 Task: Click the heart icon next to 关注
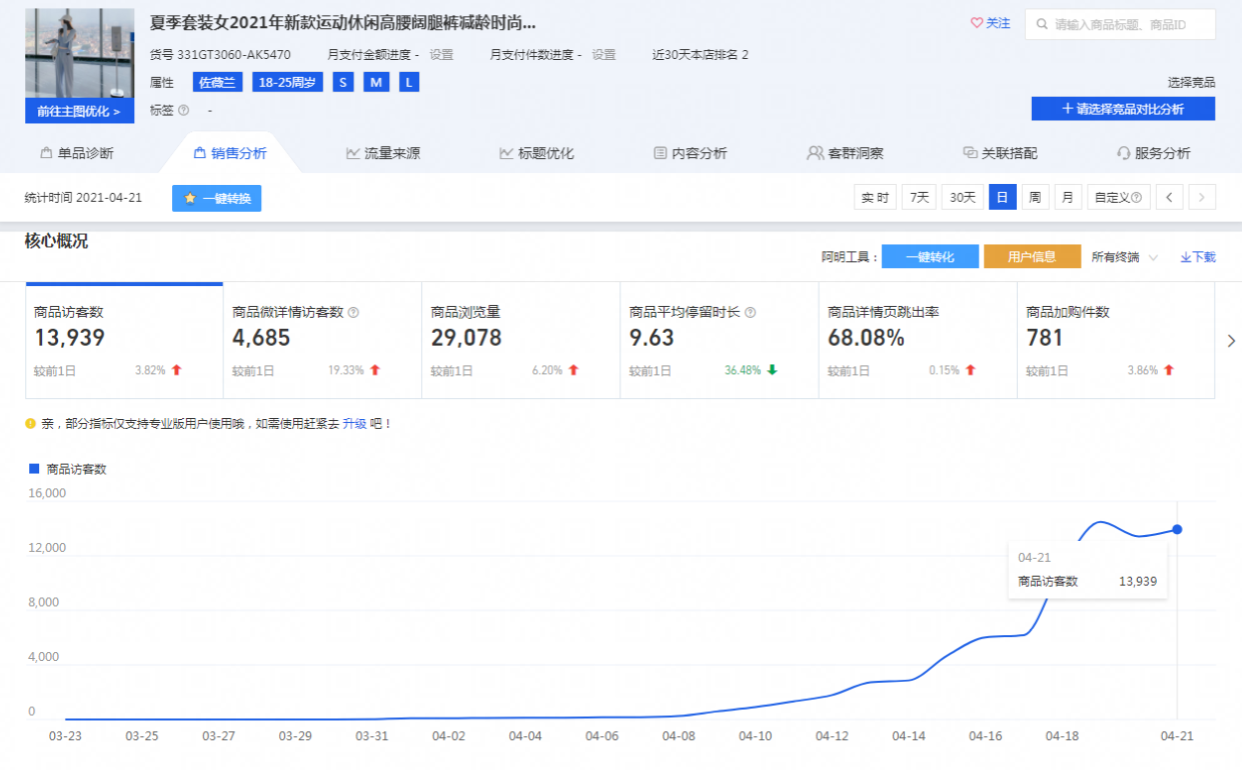[x=977, y=23]
